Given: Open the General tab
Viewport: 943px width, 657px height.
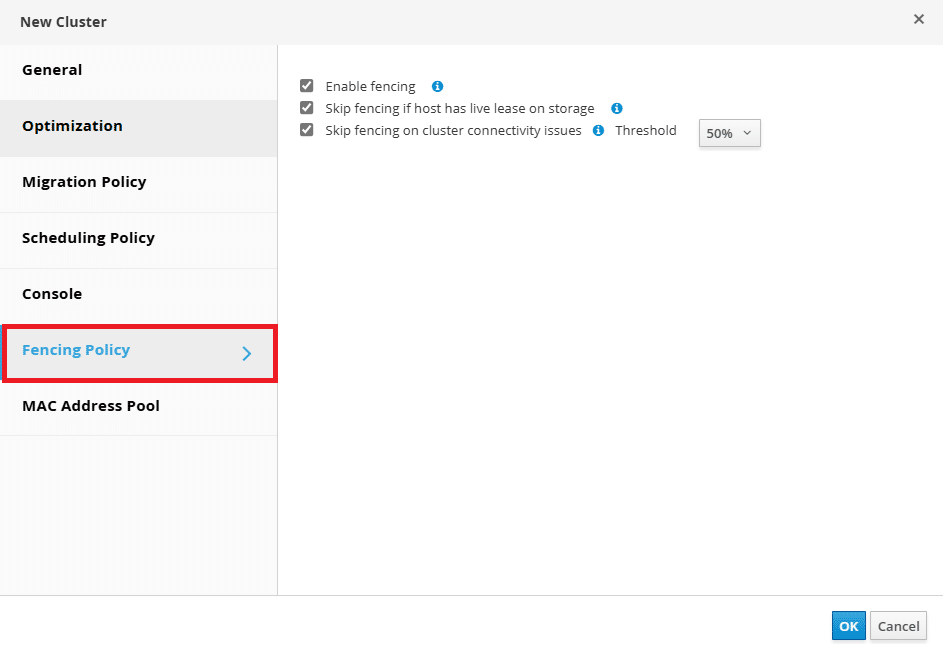Looking at the screenshot, I should coord(138,72).
